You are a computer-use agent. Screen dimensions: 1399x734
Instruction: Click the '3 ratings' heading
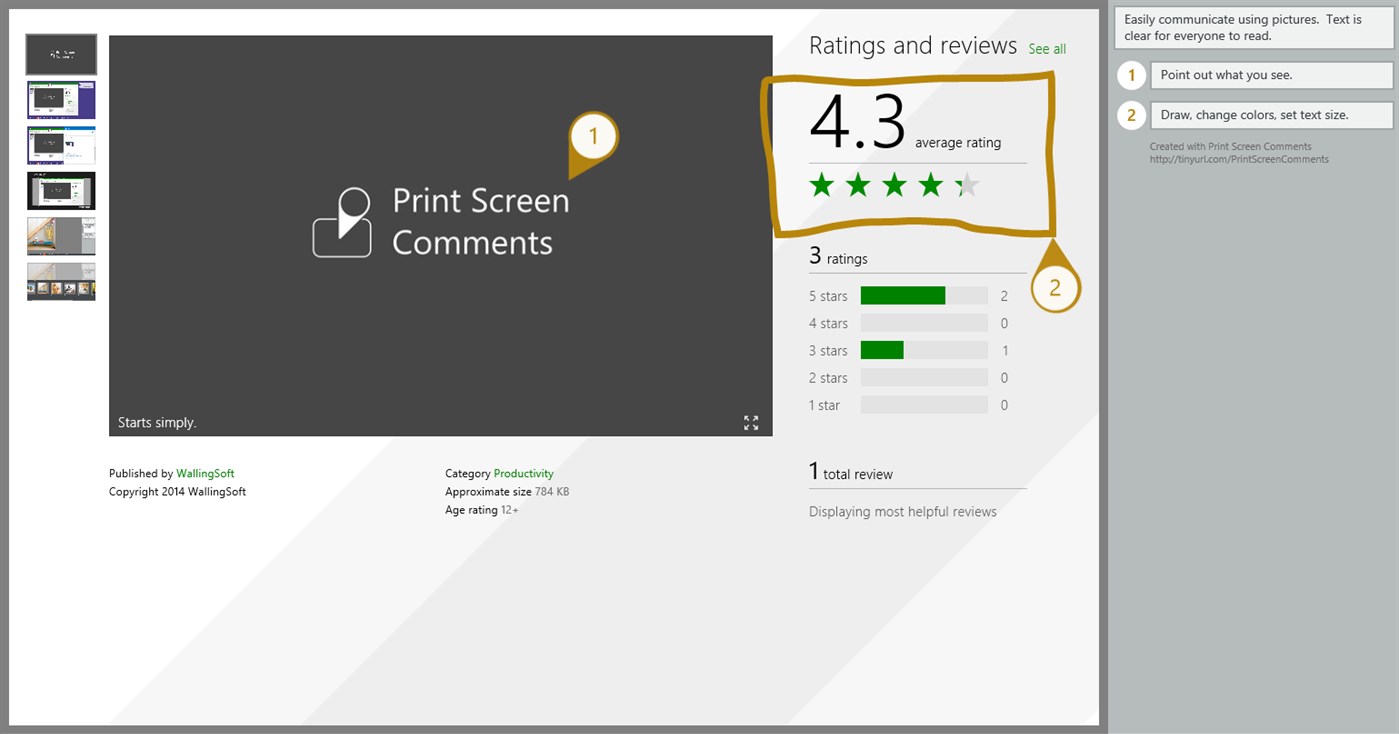838,257
